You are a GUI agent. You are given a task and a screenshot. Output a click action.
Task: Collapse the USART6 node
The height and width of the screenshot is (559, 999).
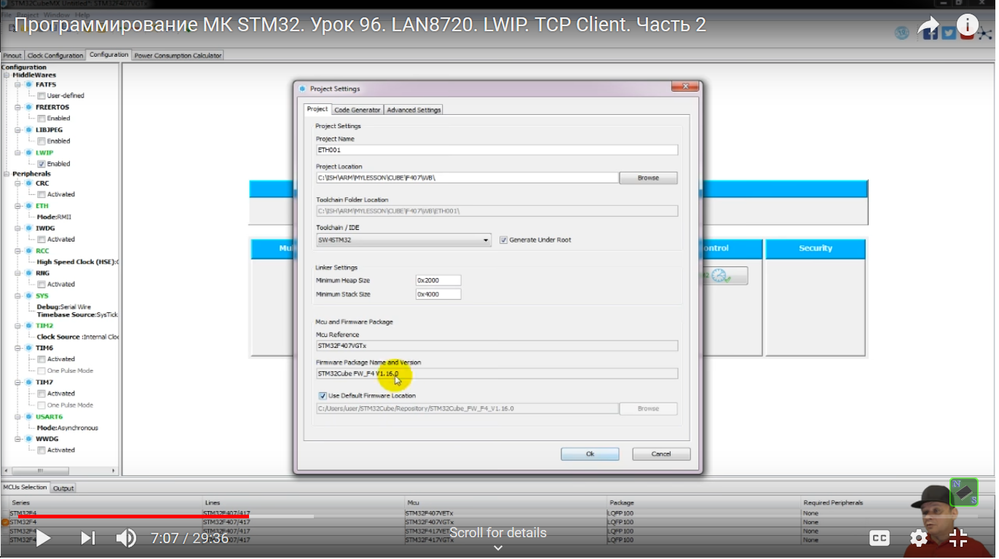click(x=18, y=417)
